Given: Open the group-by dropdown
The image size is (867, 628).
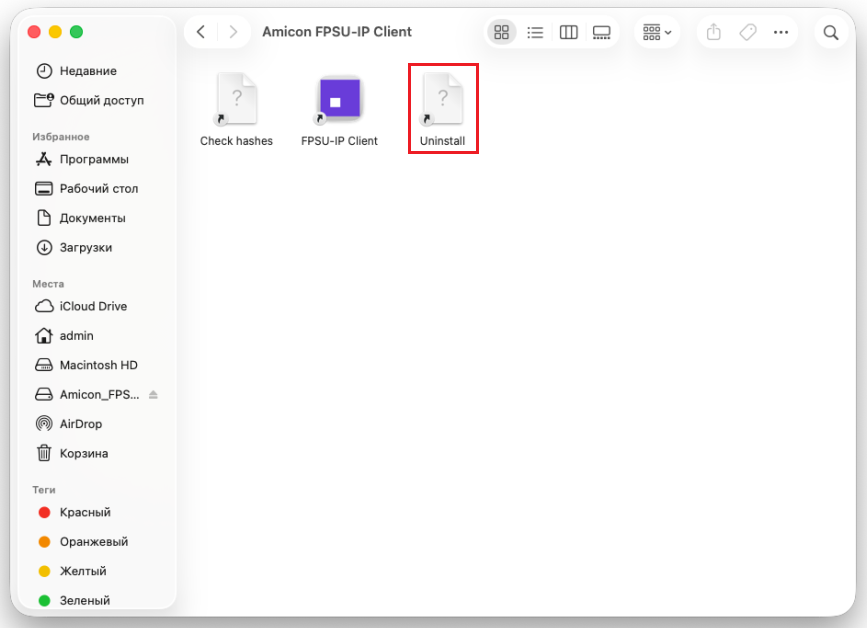Looking at the screenshot, I should [x=657, y=32].
